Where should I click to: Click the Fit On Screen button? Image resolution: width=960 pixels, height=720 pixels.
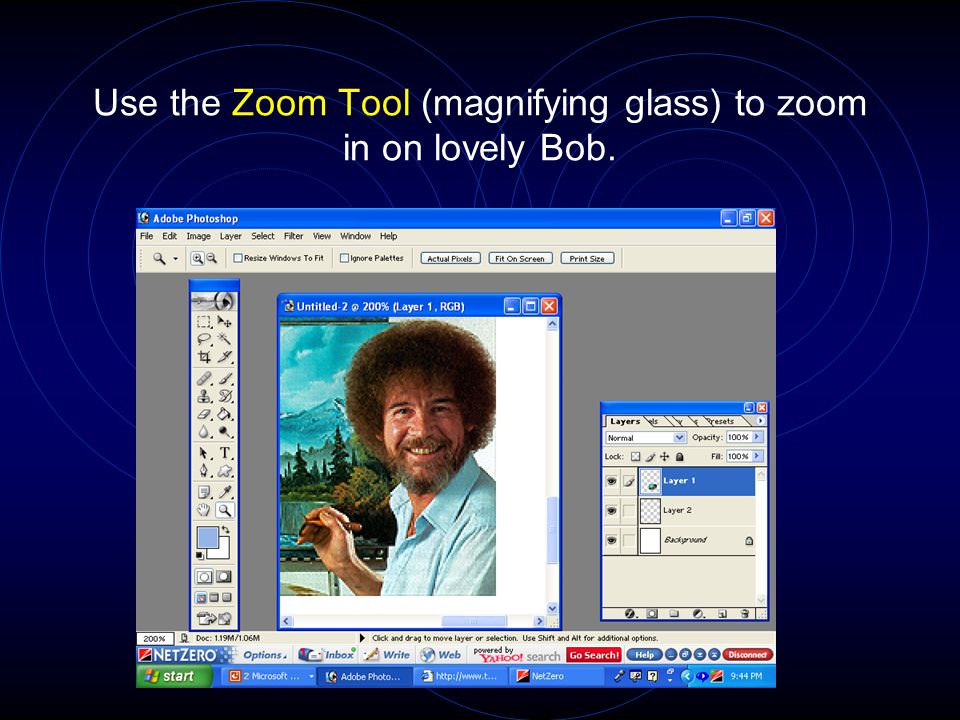520,258
